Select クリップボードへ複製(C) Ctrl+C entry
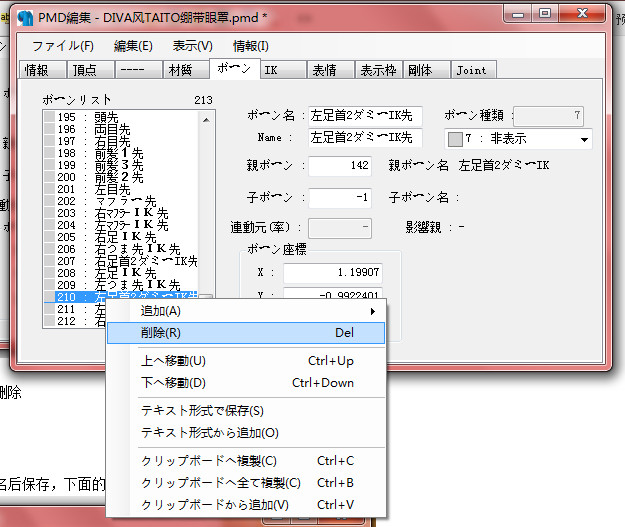The image size is (625, 527). tap(246, 461)
